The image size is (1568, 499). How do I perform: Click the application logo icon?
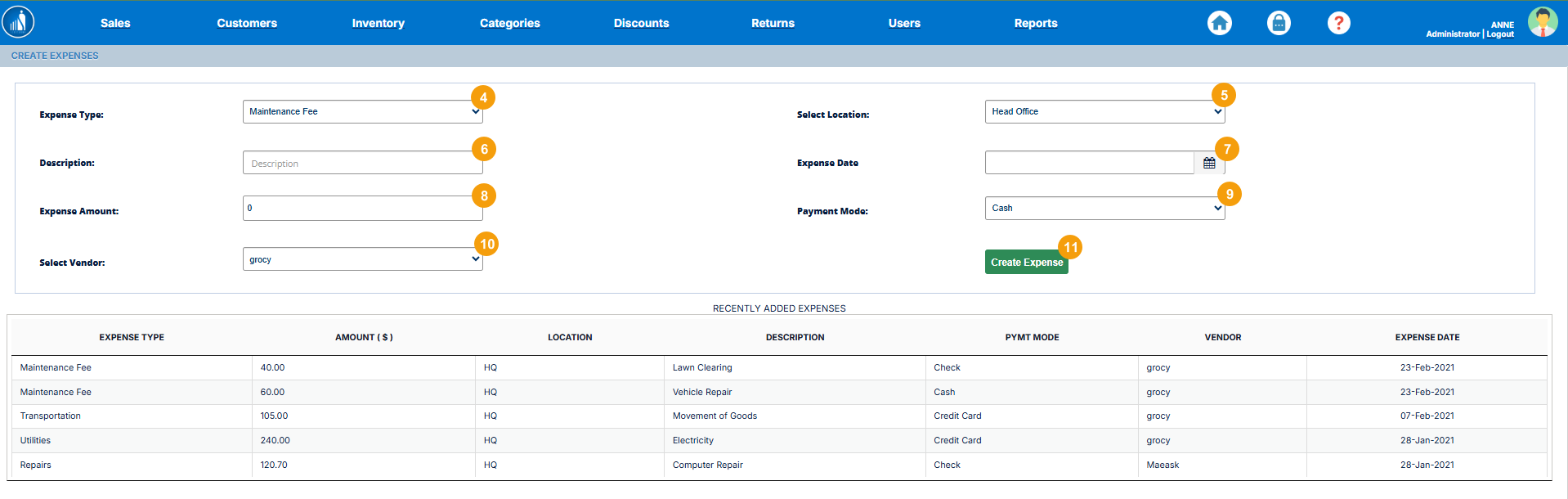[18, 22]
